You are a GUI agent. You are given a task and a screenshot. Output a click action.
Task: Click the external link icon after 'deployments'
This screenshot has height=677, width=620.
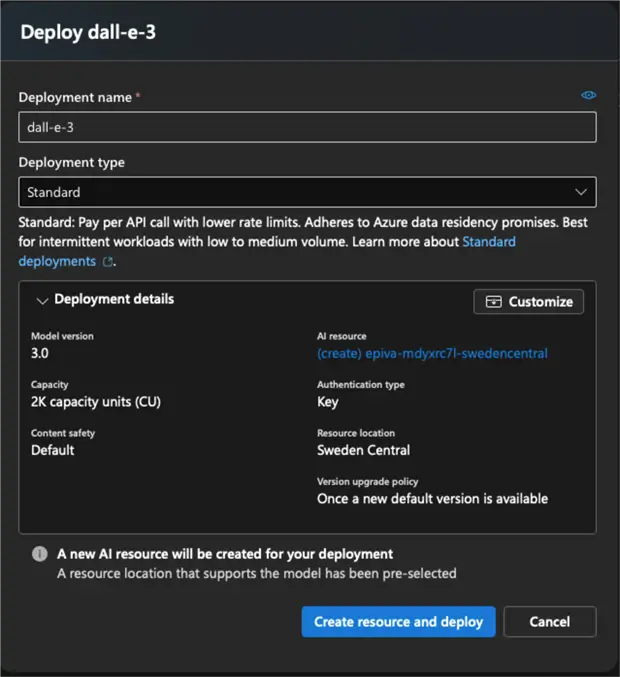[x=107, y=262]
